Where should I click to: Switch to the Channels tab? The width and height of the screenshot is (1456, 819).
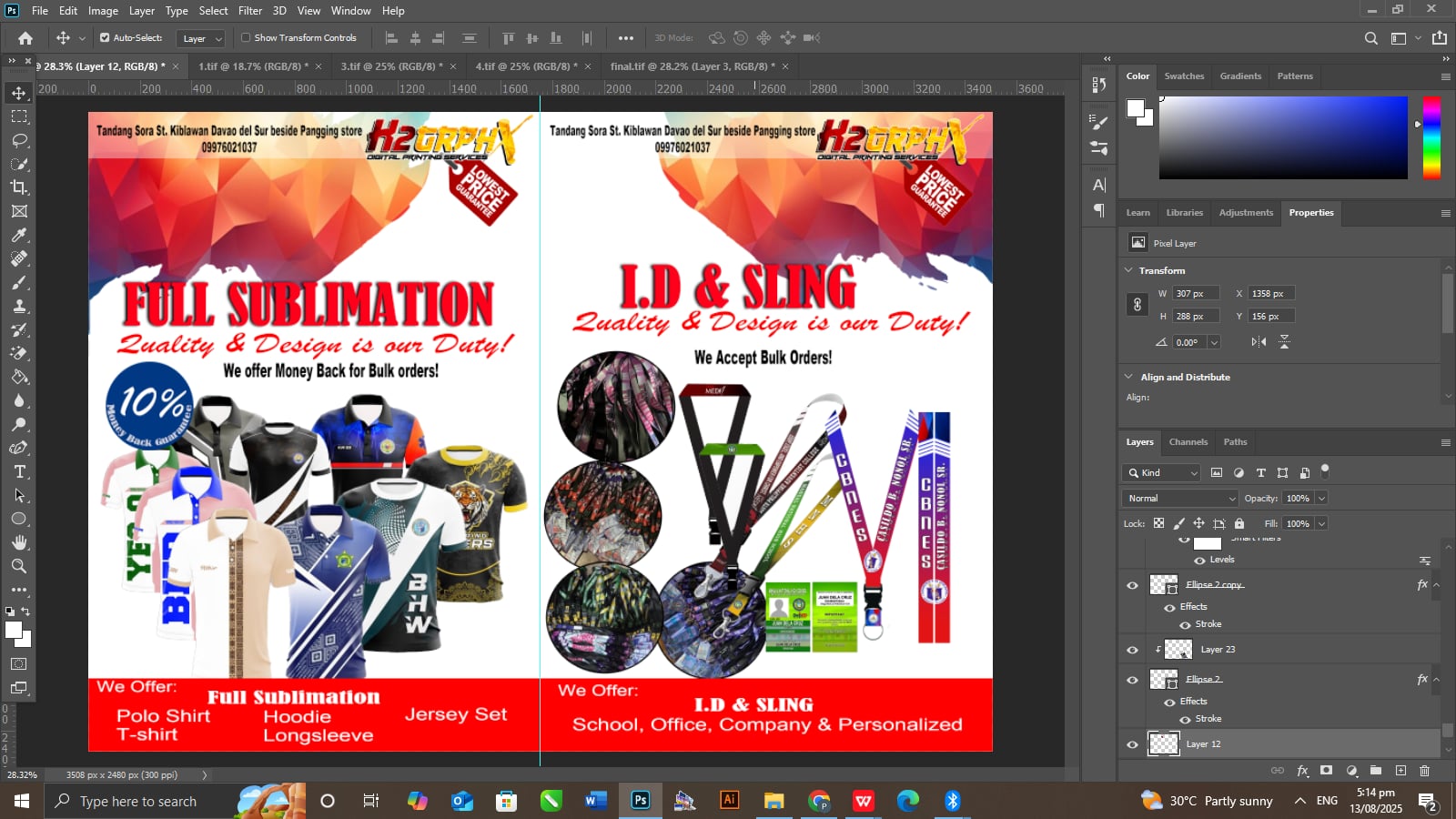[1188, 442]
